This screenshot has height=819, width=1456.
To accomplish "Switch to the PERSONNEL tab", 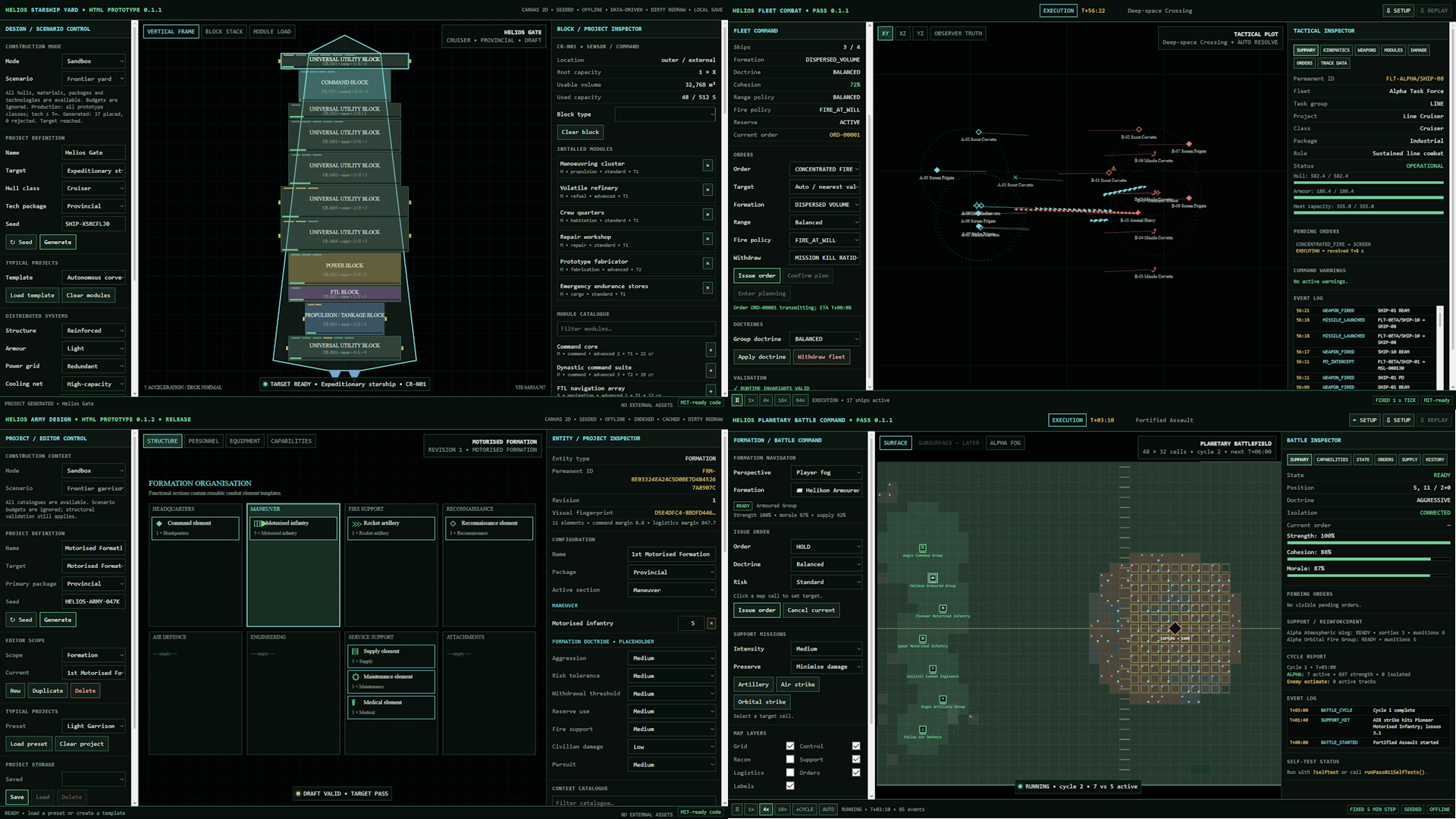I will (203, 441).
